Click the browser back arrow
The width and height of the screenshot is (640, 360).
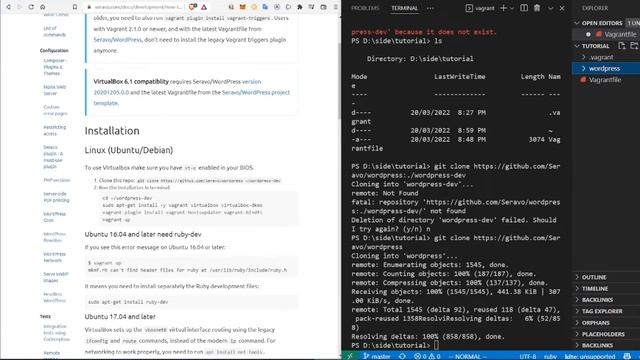[x=8, y=7]
